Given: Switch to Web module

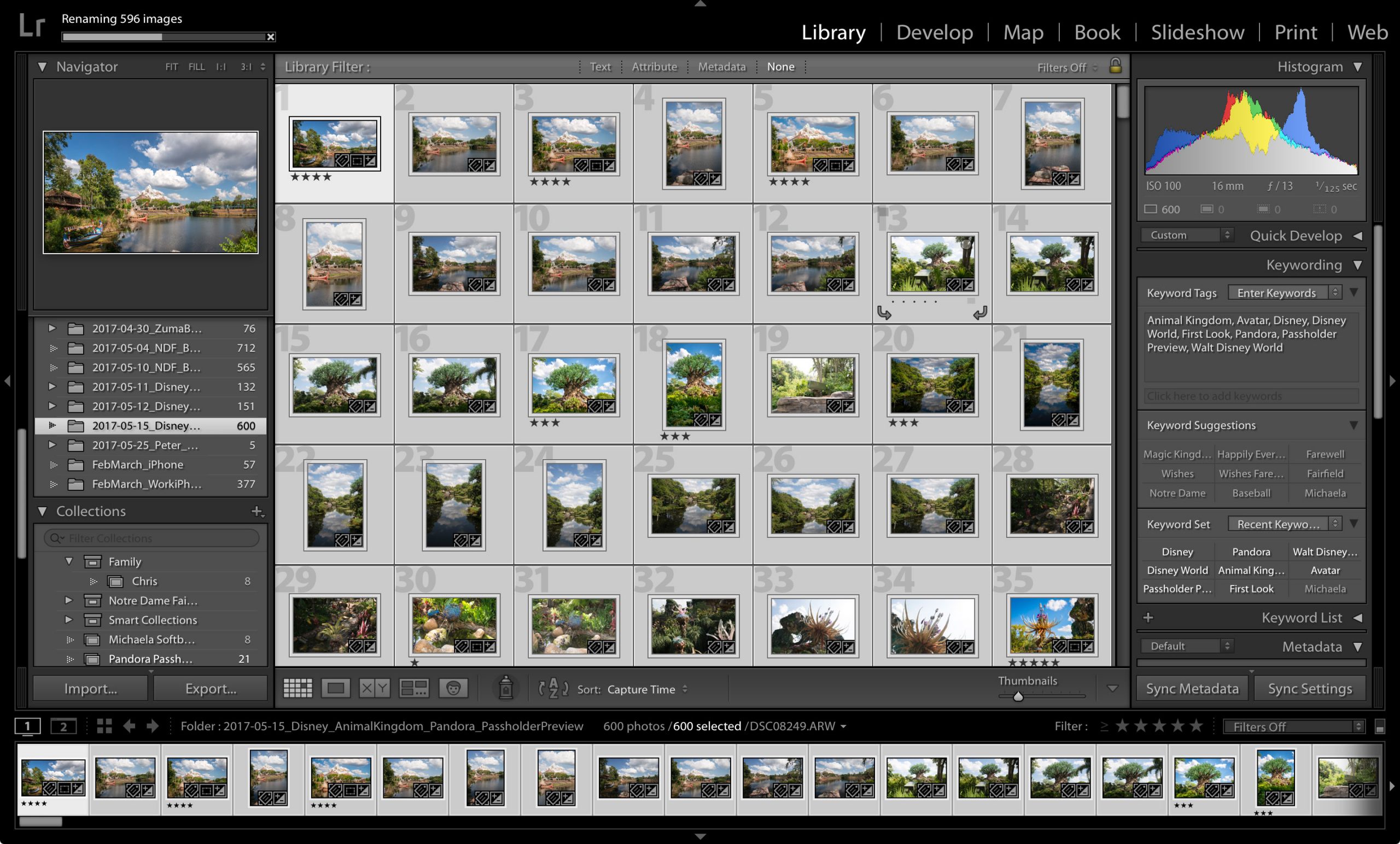Looking at the screenshot, I should [x=1368, y=32].
